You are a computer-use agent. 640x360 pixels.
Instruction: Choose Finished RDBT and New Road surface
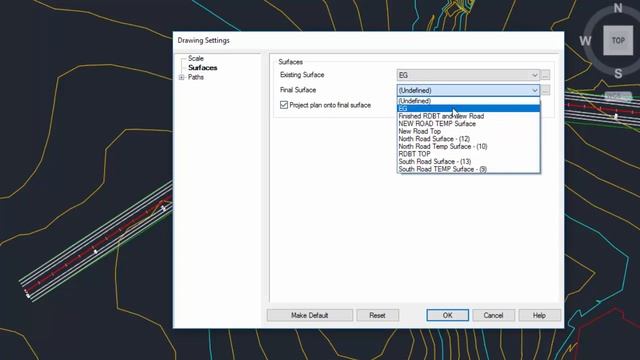pos(468,116)
